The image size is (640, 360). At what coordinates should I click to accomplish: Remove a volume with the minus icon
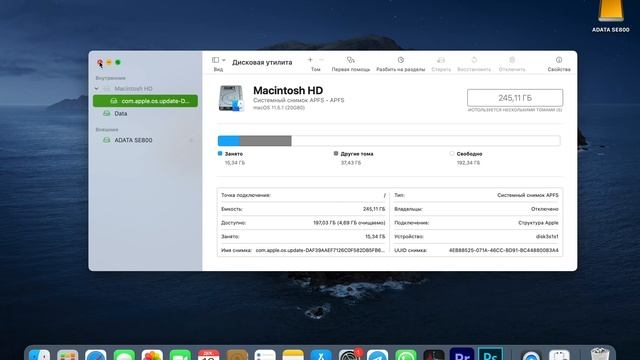321,60
